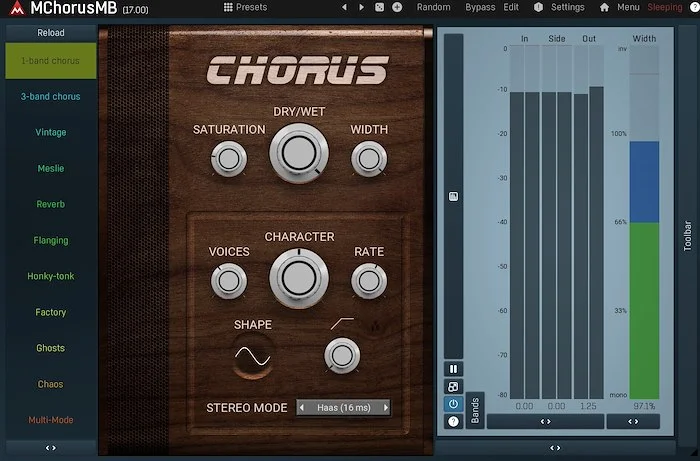Select next stereo mode with right arrow

[x=386, y=407]
